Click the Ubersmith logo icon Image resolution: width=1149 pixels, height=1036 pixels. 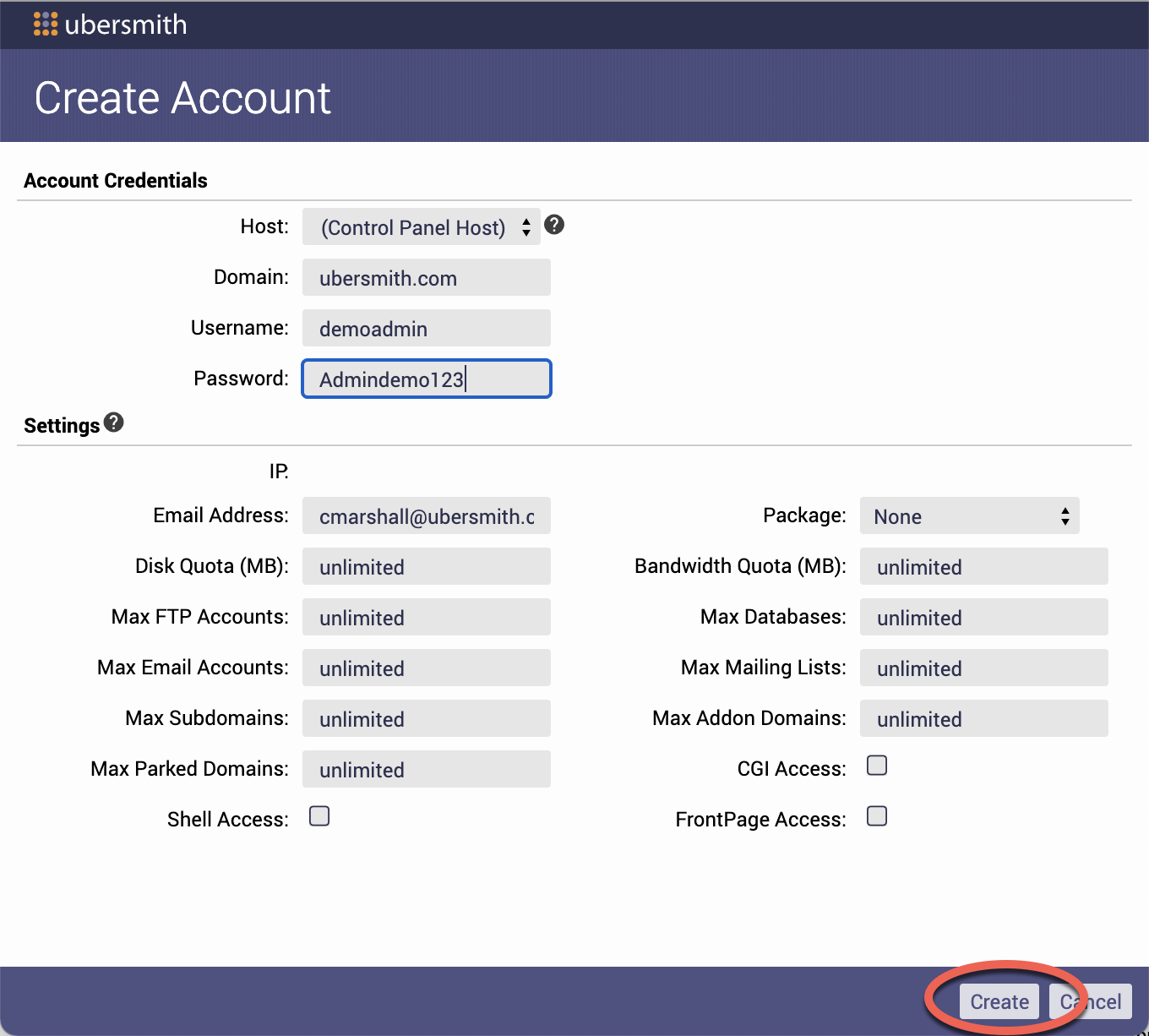click(x=46, y=24)
